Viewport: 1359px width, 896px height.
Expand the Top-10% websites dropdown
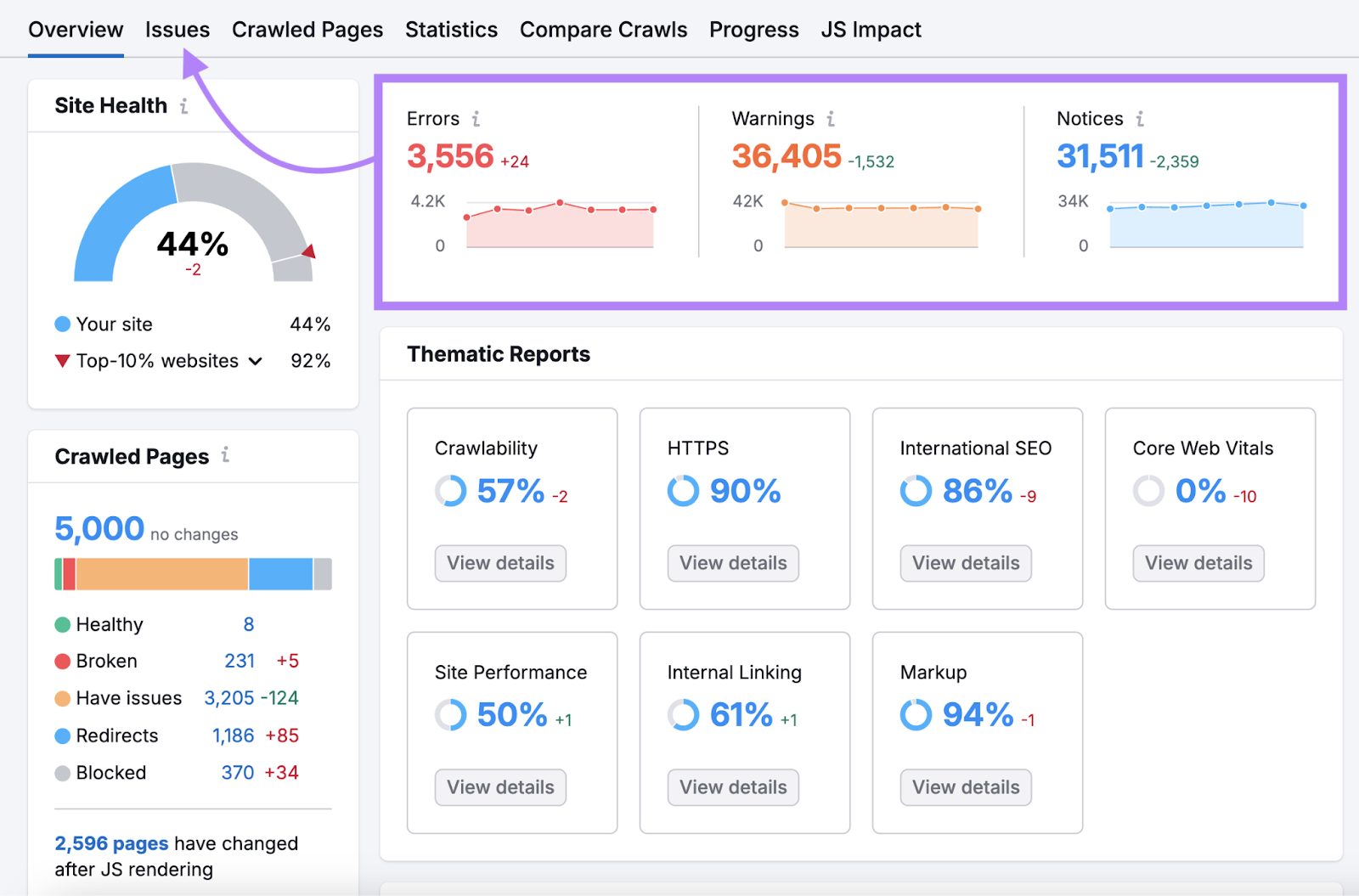(x=255, y=361)
